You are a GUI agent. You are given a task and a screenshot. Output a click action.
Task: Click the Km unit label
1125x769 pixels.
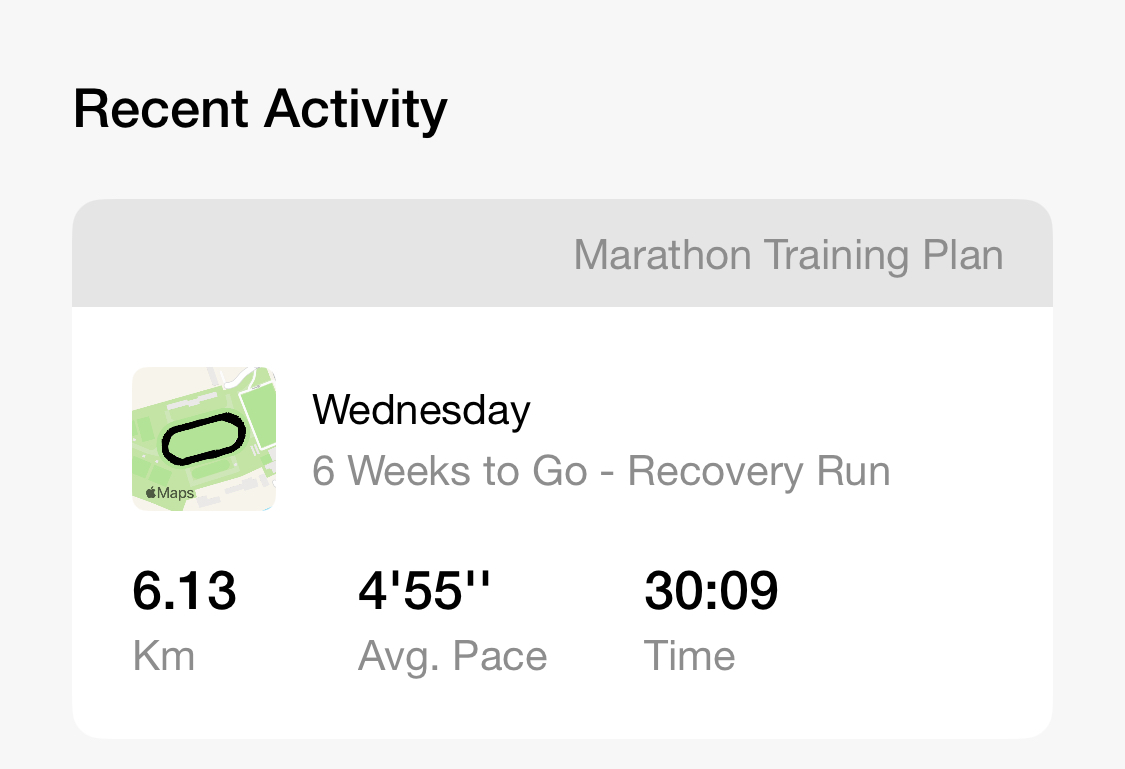[x=163, y=657]
